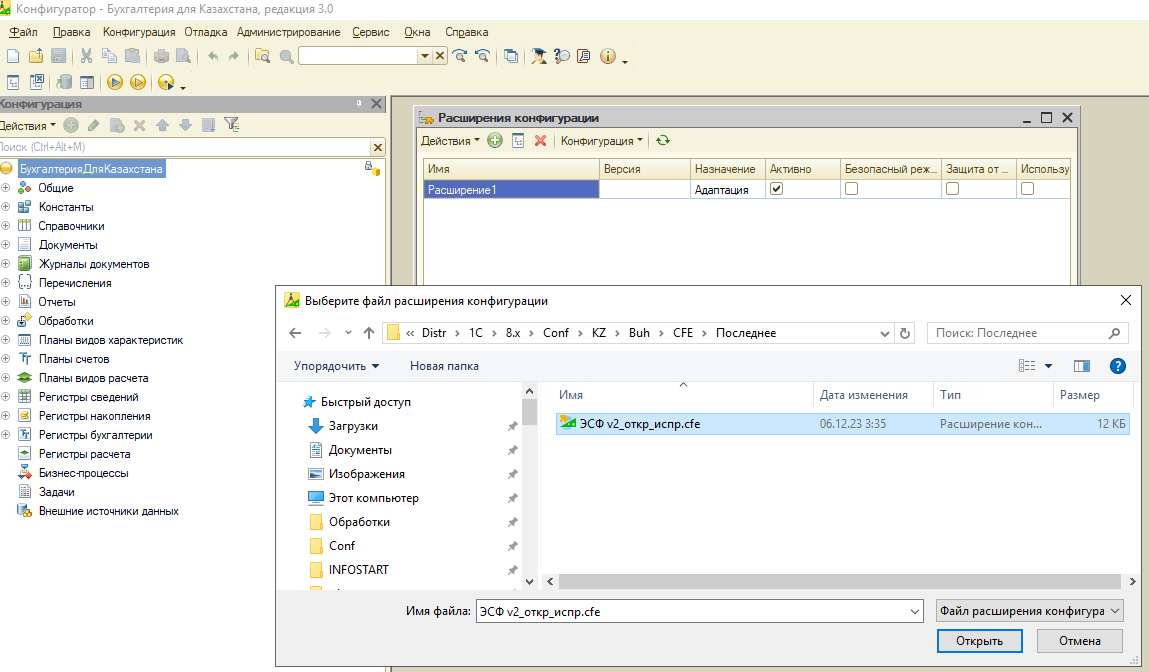The width and height of the screenshot is (1149, 672).
Task: Click the magnifier Find icon in toolbar
Action: tap(287, 56)
